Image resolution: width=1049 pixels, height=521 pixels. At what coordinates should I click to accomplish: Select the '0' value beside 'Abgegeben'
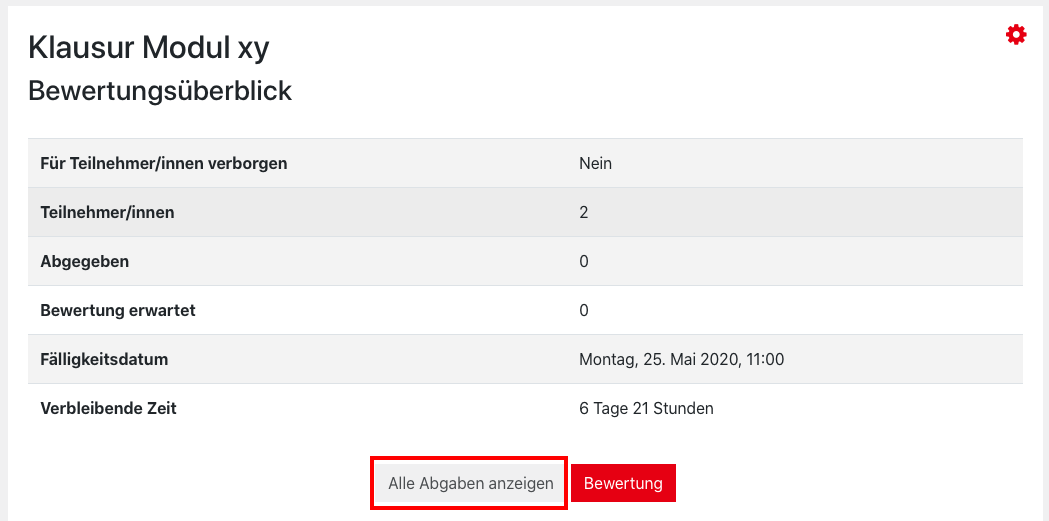[584, 261]
